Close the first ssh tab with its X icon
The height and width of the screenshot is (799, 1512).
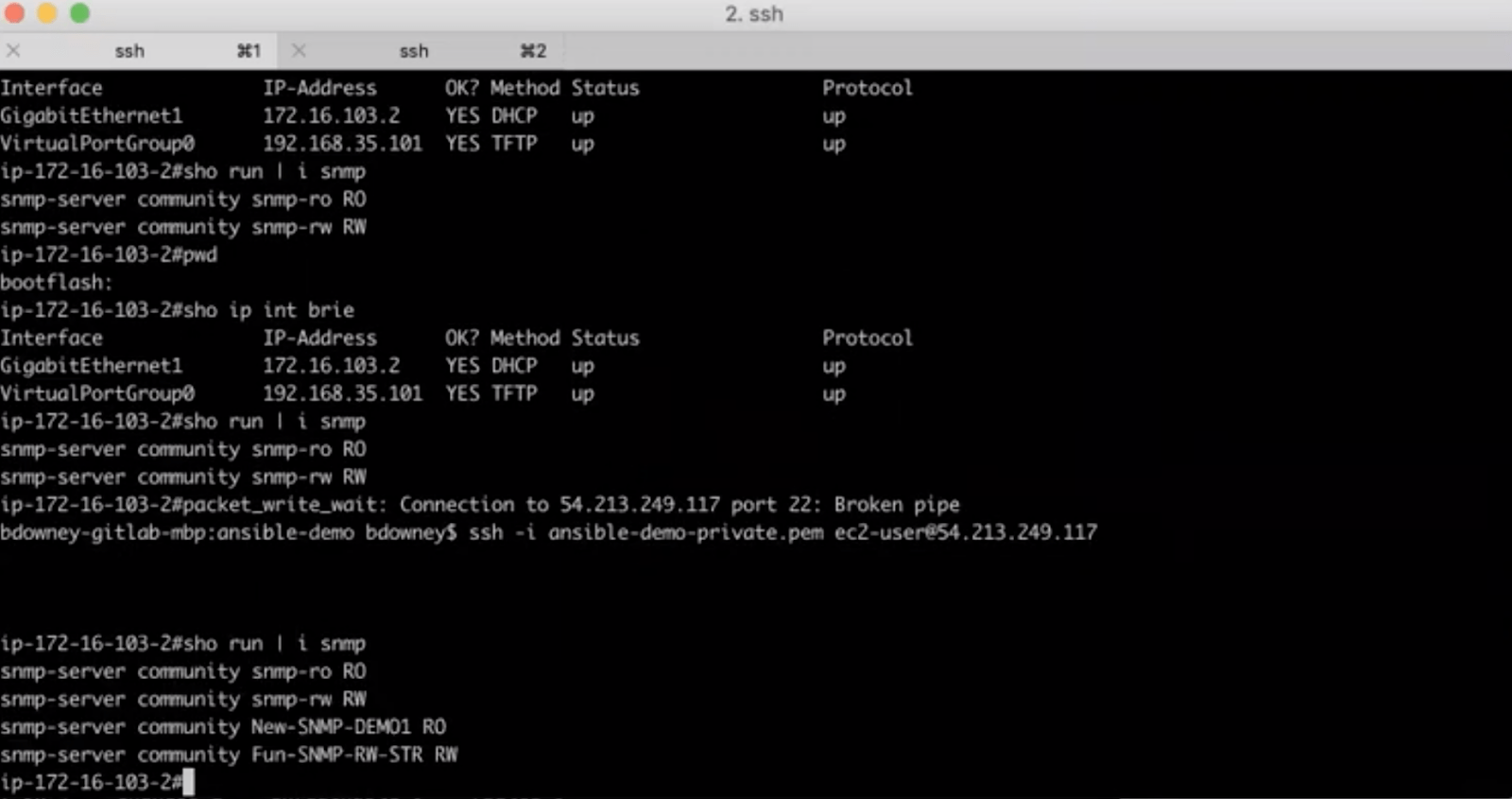(13, 51)
